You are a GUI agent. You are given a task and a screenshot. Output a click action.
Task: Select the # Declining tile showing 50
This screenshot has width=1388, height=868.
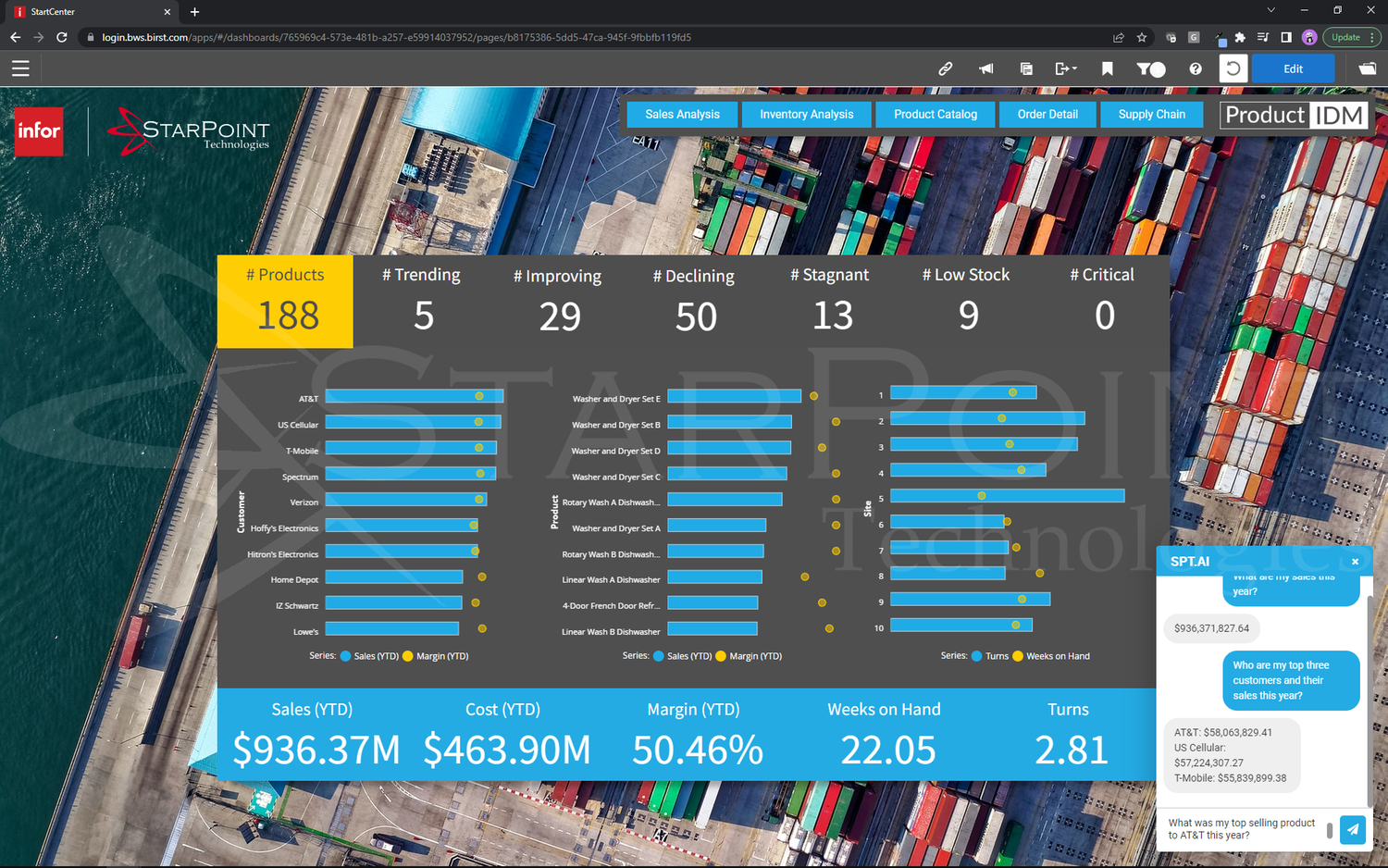694,302
